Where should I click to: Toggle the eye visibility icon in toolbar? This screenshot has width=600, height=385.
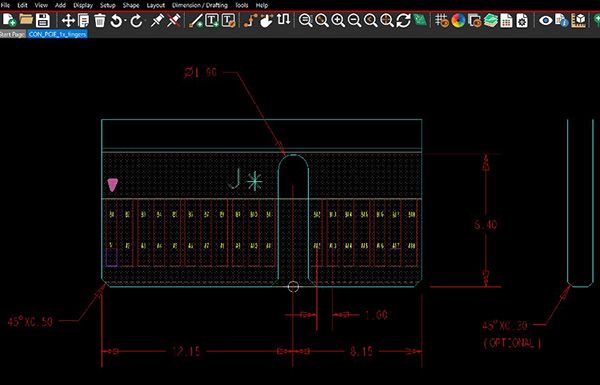coord(546,20)
